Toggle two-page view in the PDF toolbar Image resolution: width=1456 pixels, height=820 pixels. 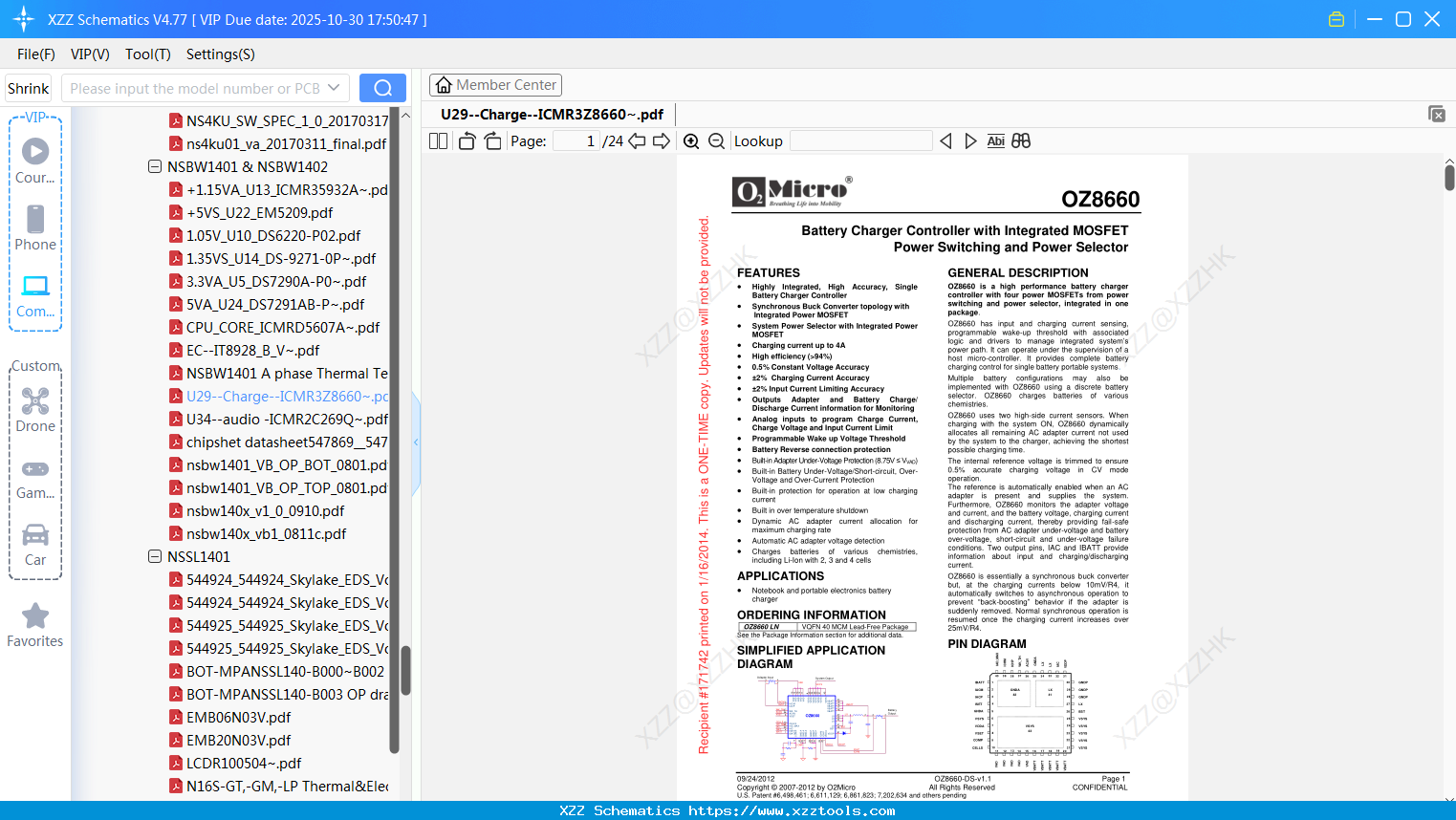click(x=438, y=141)
